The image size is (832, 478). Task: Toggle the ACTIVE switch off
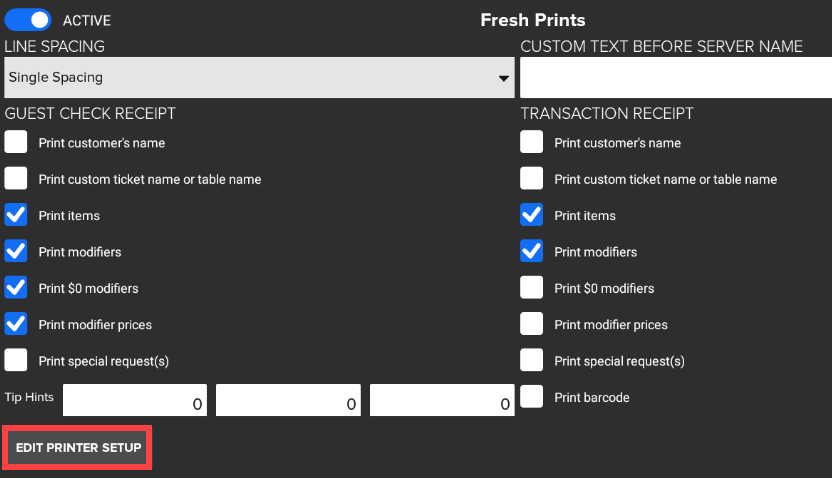tap(28, 20)
